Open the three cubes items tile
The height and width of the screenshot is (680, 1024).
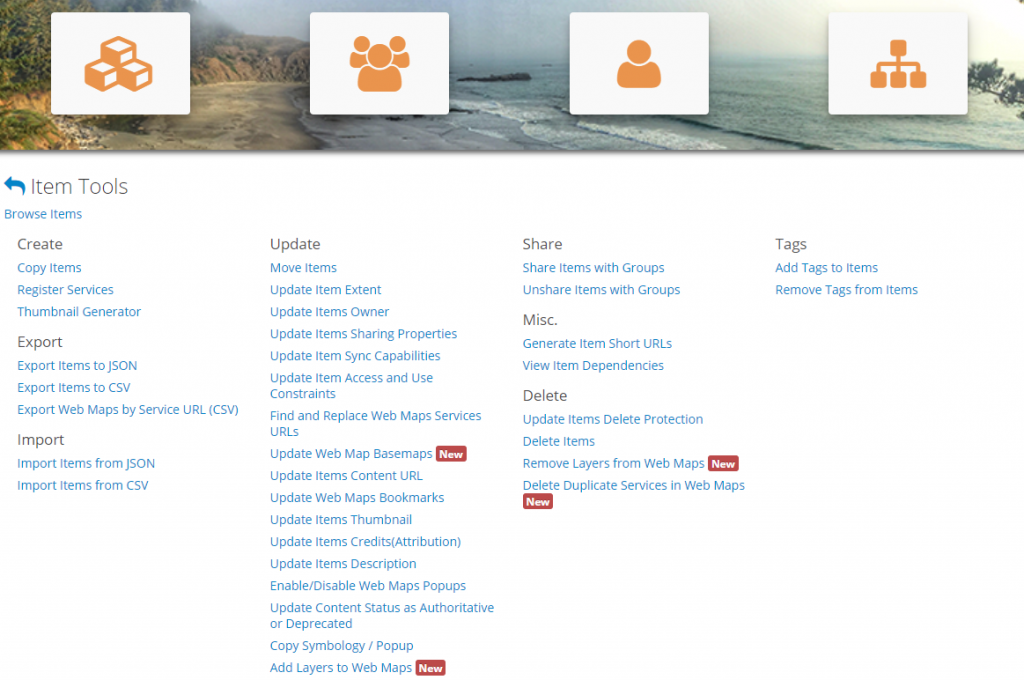[x=120, y=63]
